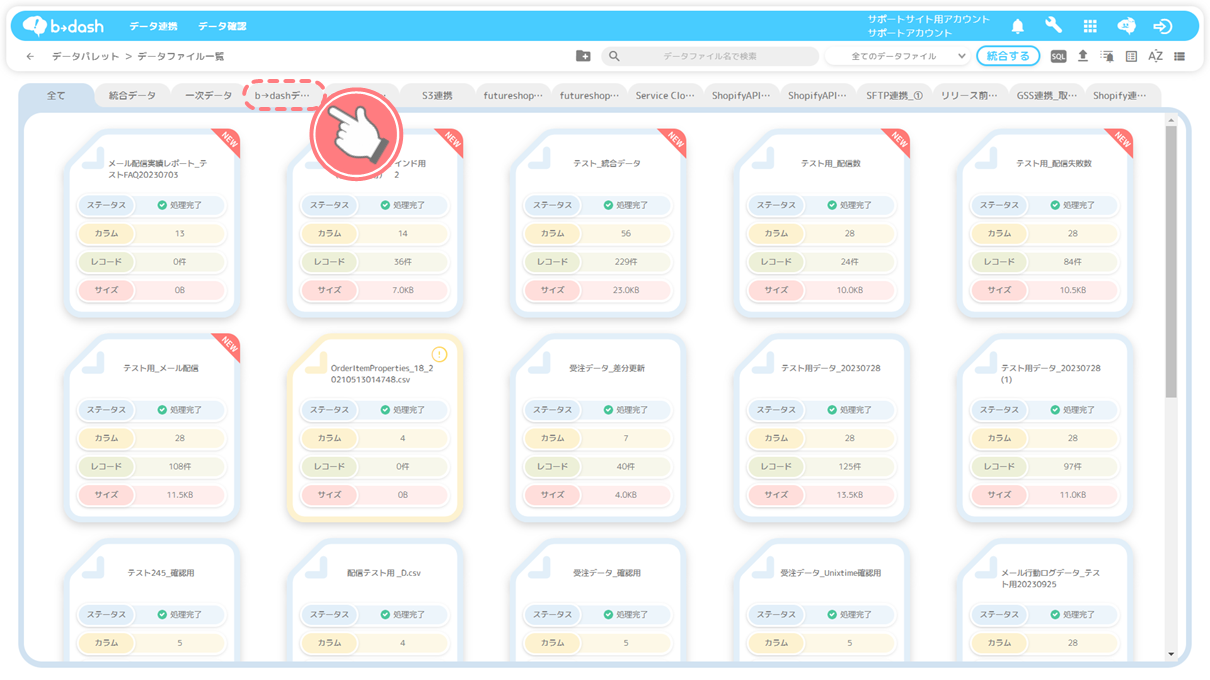Open the apps grid menu

(x=1090, y=26)
